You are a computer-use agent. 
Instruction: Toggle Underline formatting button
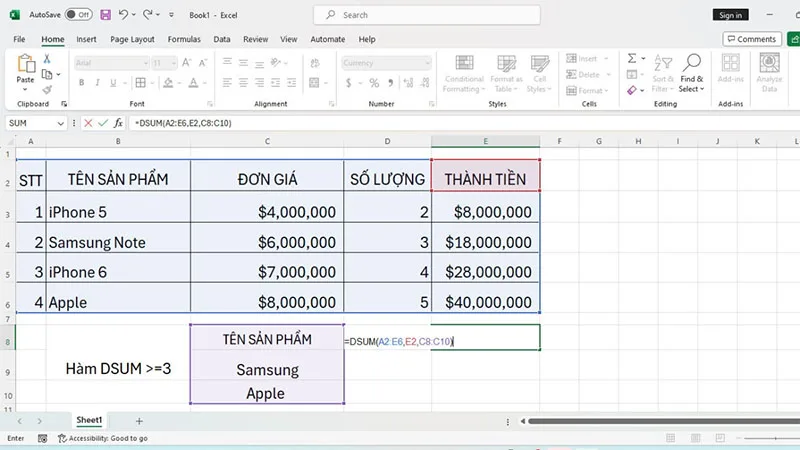[113, 83]
